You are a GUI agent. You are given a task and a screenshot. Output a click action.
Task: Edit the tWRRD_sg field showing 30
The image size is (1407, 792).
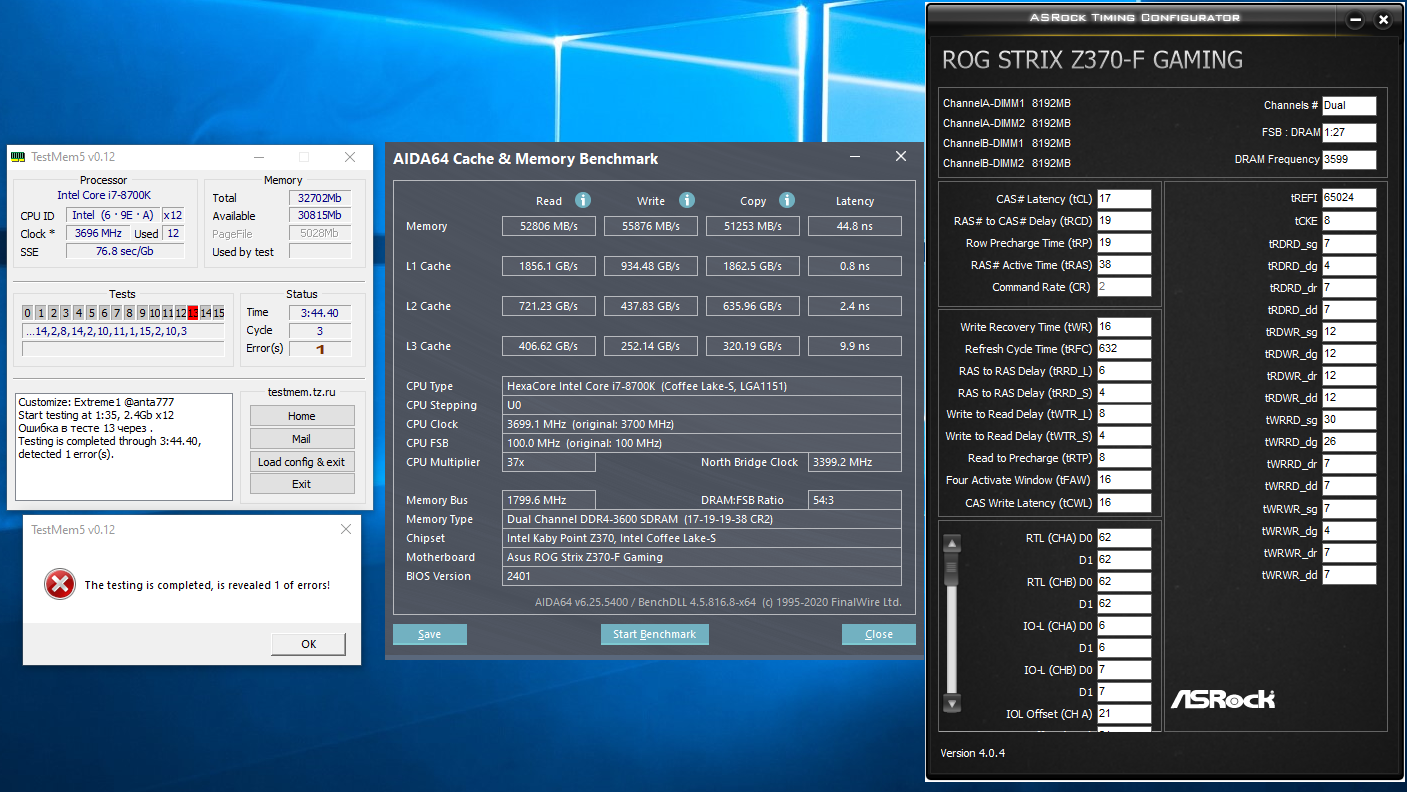click(x=1349, y=420)
